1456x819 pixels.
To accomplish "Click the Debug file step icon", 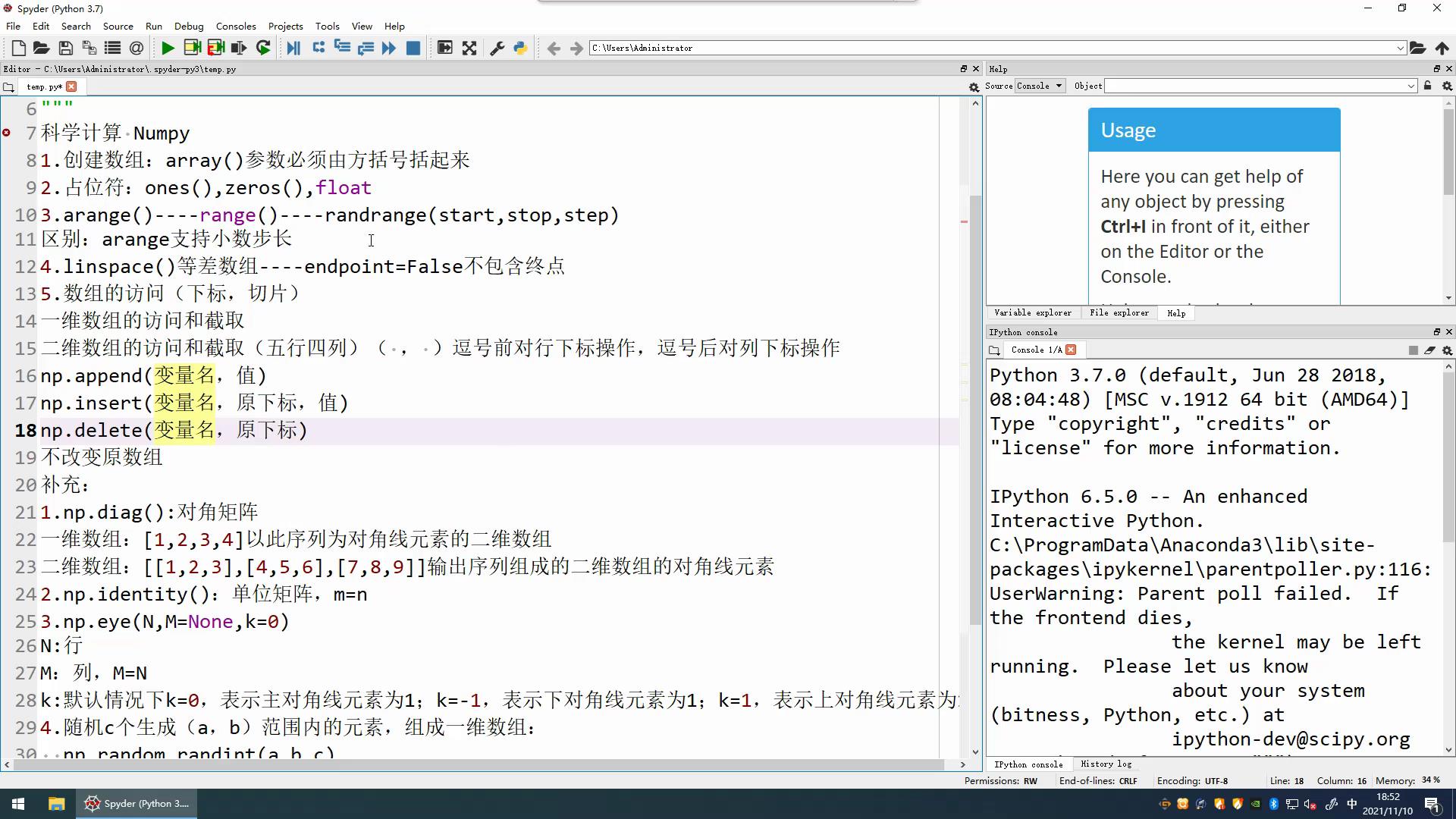I will click(293, 48).
